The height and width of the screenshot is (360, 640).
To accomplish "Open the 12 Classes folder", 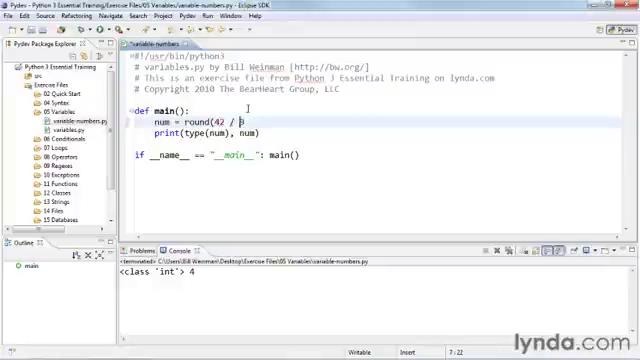I will point(57,193).
